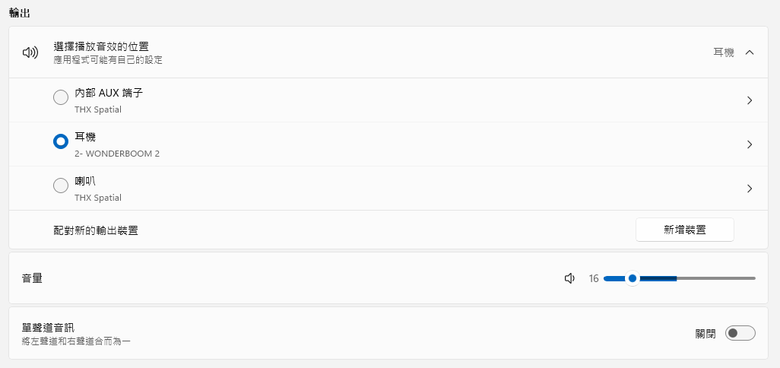Open 喇叭 device properties arrow

(x=750, y=188)
